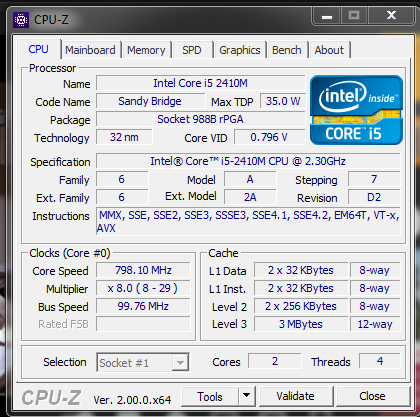Click the Core Speed value 798.10 MHz

pyautogui.click(x=143, y=270)
